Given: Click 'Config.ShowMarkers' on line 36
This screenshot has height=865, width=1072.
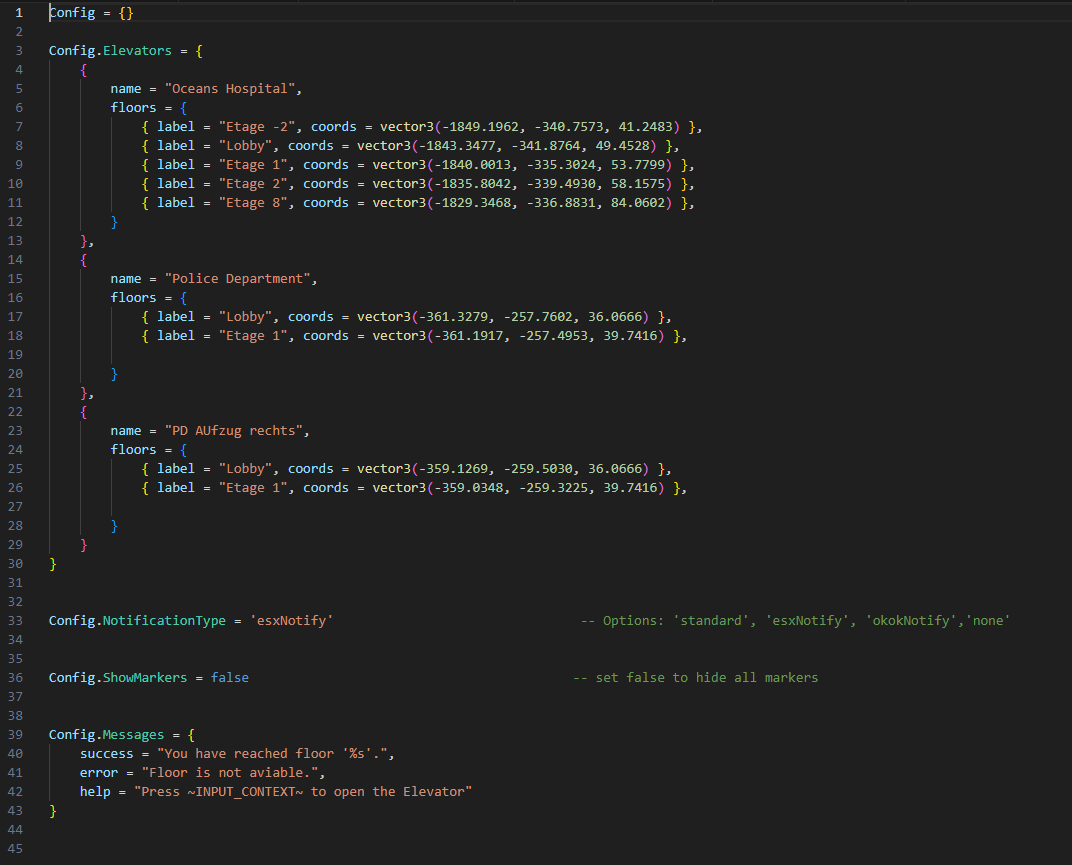Looking at the screenshot, I should coord(118,678).
